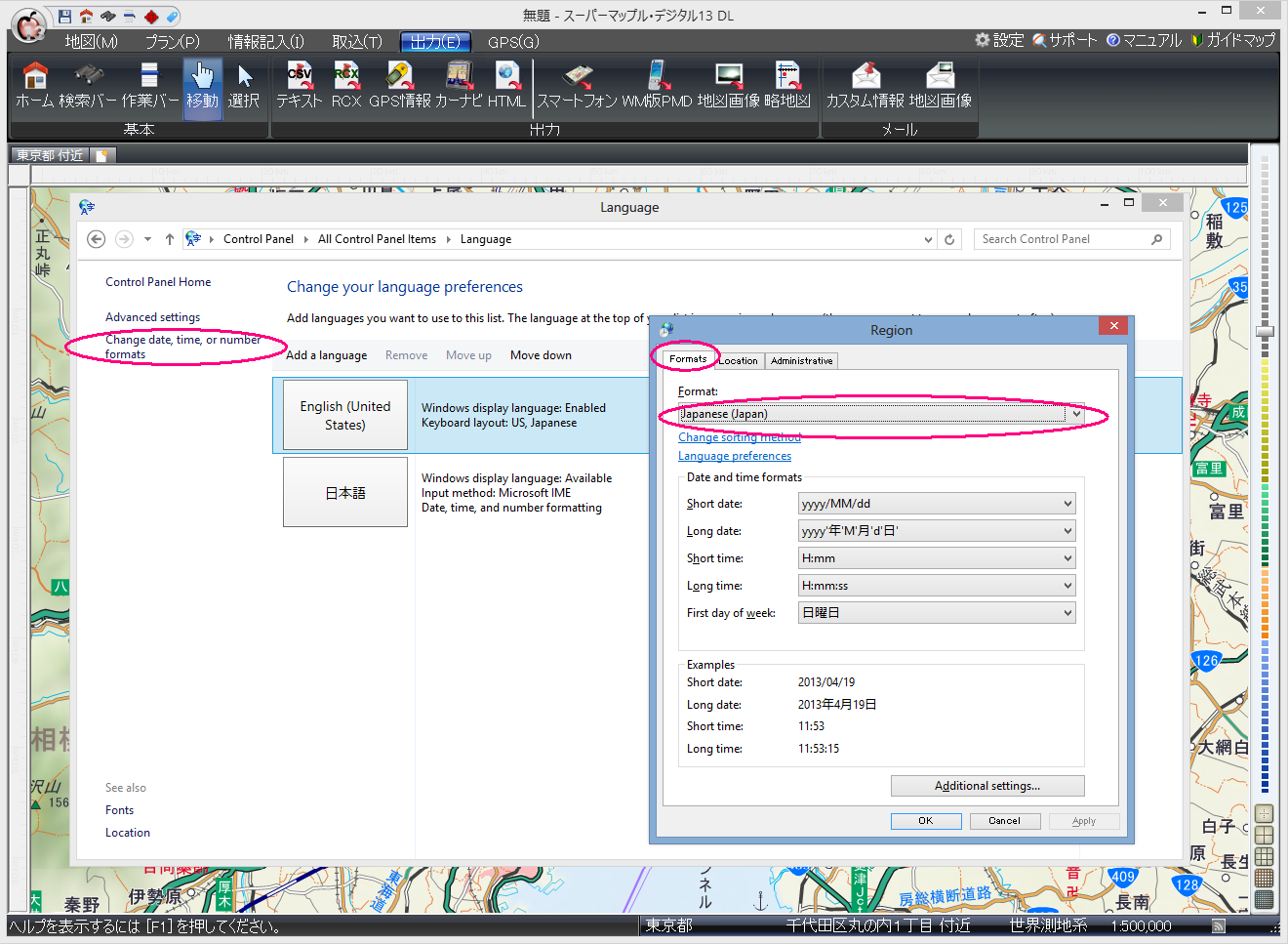Open サポート
Image resolution: width=1288 pixels, height=944 pixels.
[1065, 40]
